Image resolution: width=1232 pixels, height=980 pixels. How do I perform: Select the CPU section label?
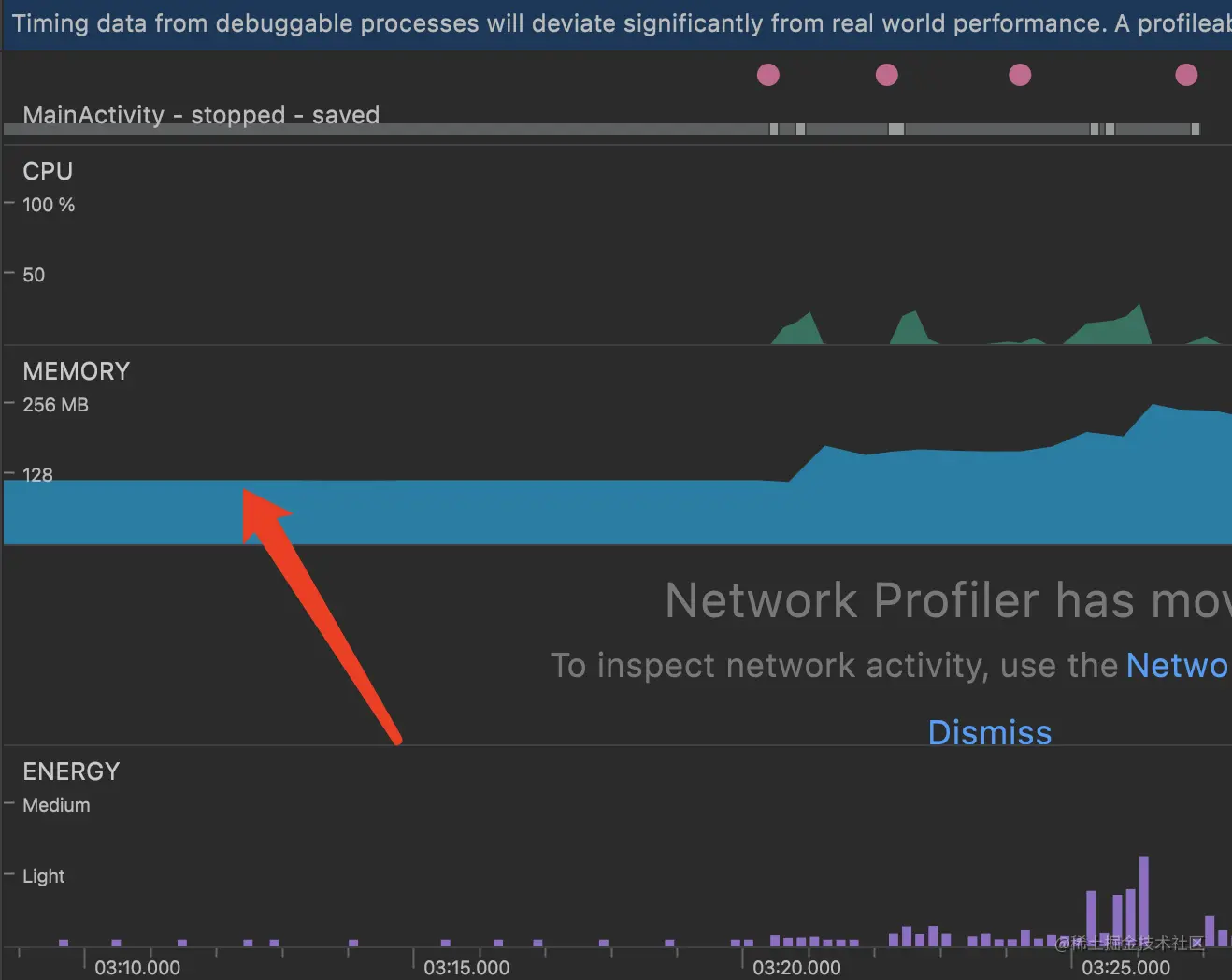tap(48, 171)
